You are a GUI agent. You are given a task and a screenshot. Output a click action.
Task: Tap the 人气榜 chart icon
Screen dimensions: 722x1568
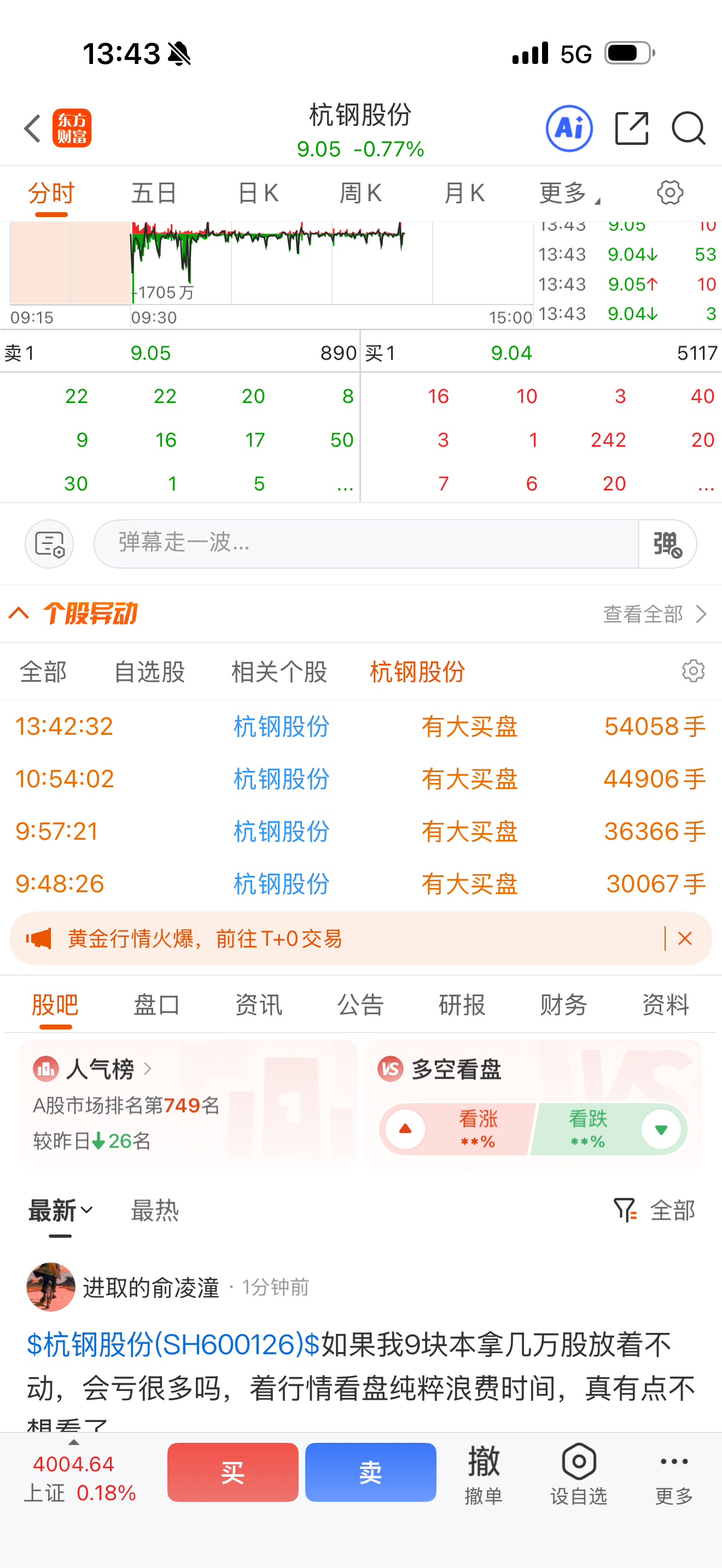pyautogui.click(x=46, y=1069)
